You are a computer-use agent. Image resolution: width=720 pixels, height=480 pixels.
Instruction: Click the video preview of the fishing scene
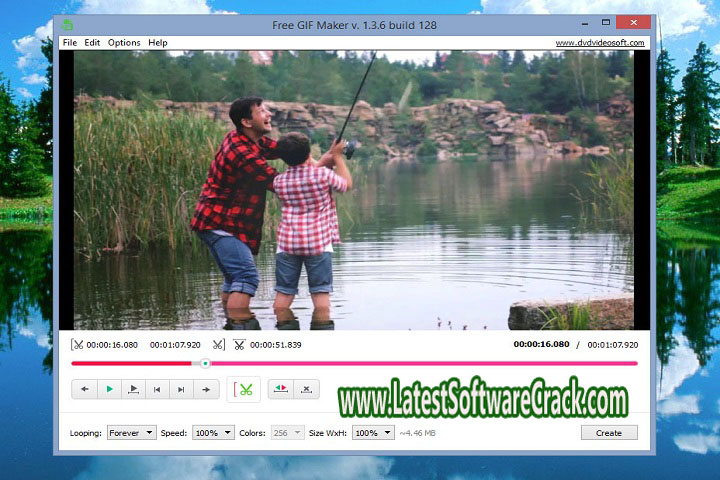(353, 190)
